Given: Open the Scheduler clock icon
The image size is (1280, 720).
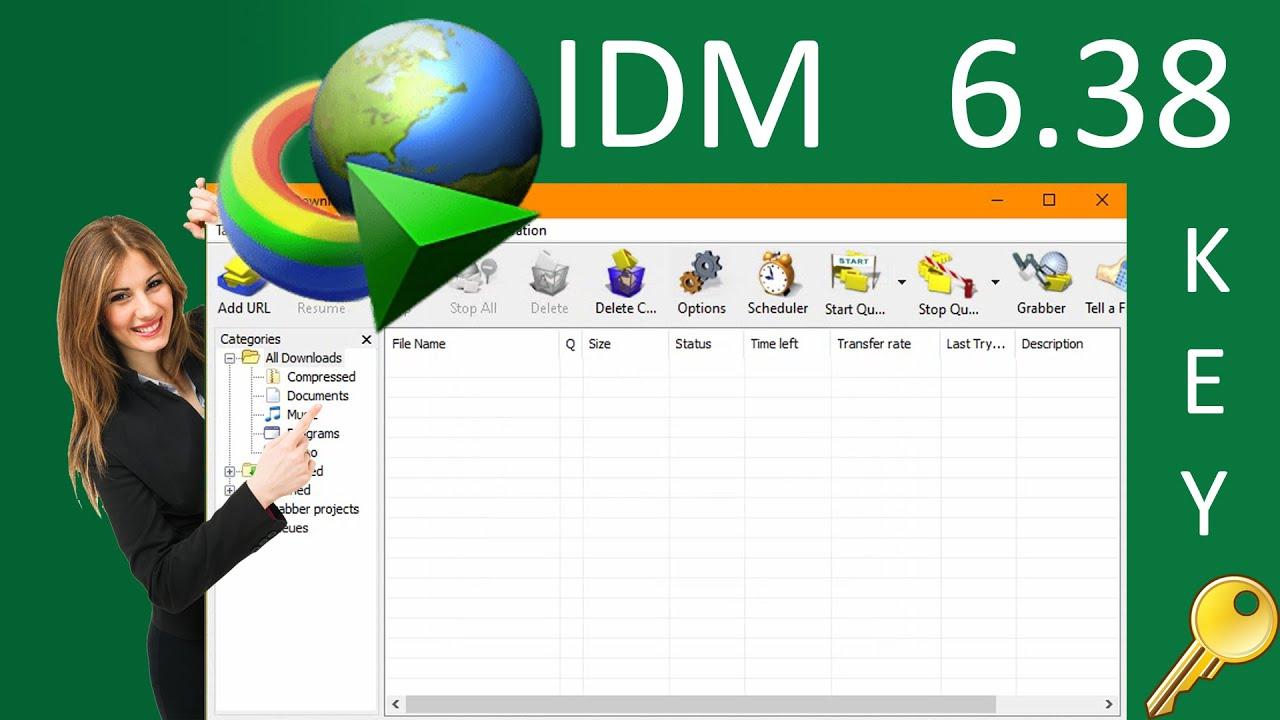Looking at the screenshot, I should pos(777,273).
